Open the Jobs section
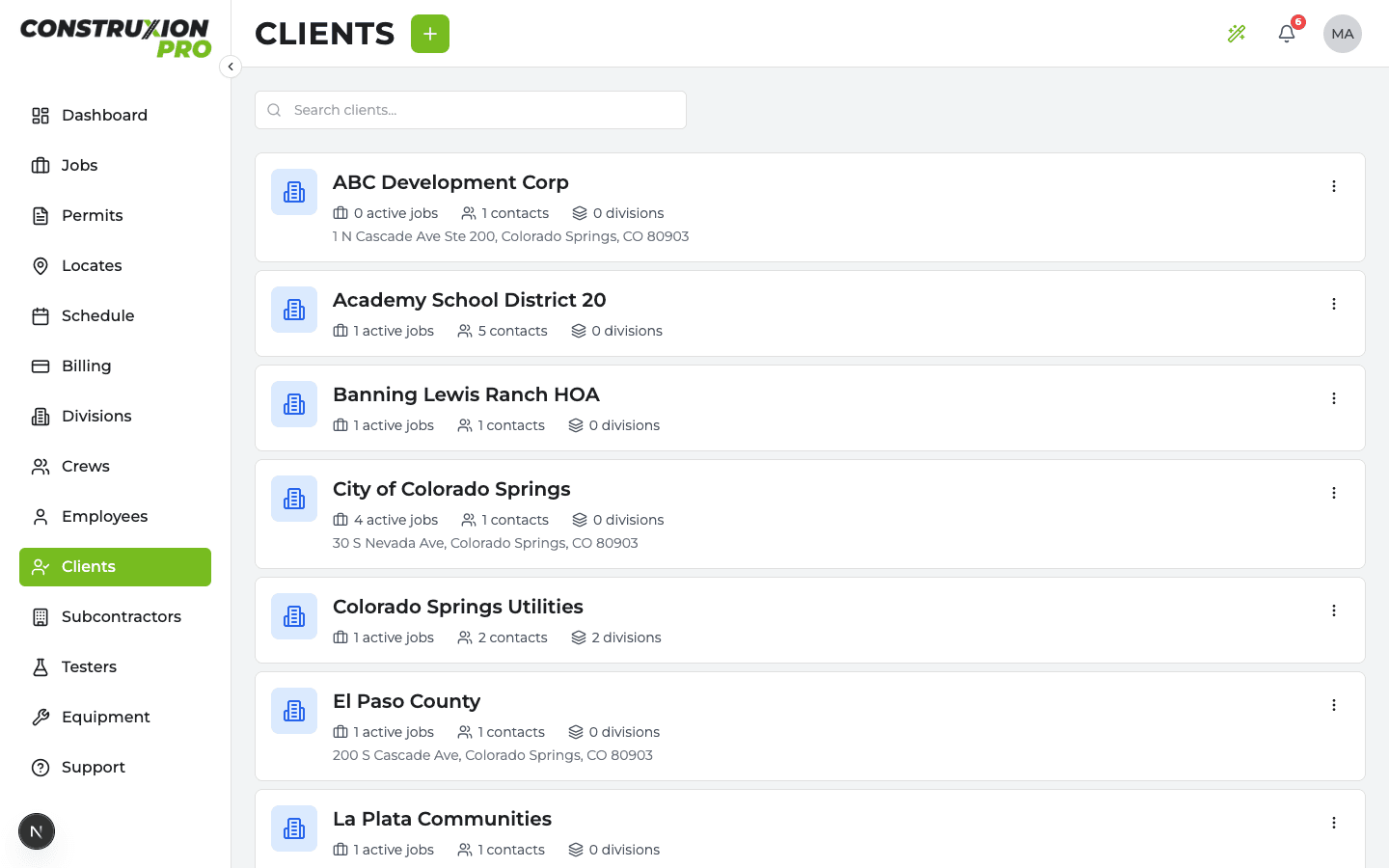This screenshot has width=1389, height=868. [x=115, y=166]
